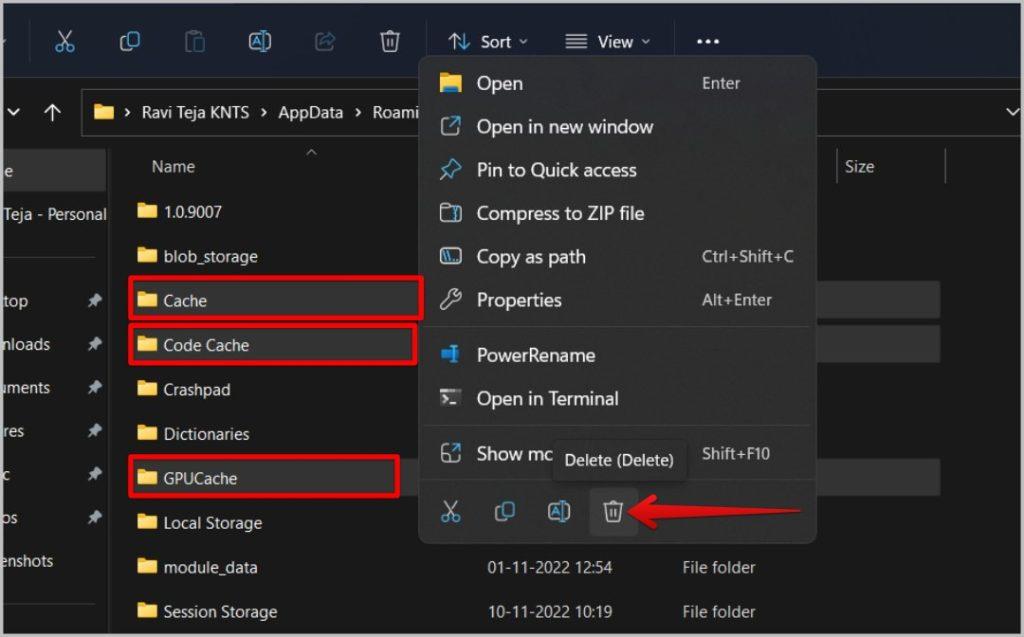Screen dimensions: 1024x637
Task: Choose Properties in the context menu
Action: (617, 300)
